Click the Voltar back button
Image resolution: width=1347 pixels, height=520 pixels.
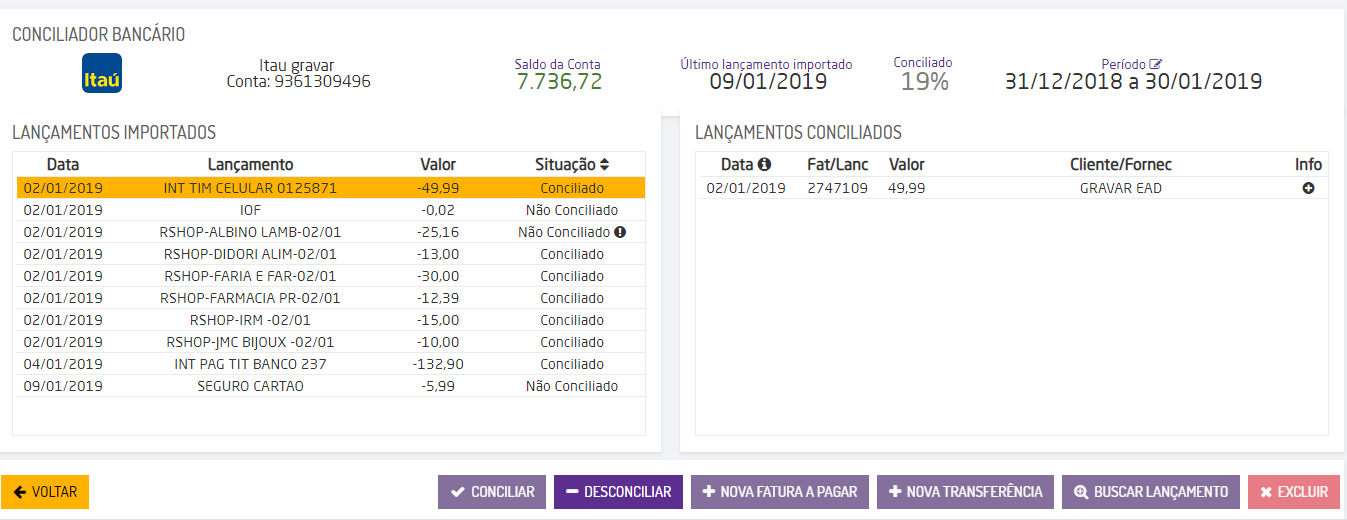click(x=46, y=492)
